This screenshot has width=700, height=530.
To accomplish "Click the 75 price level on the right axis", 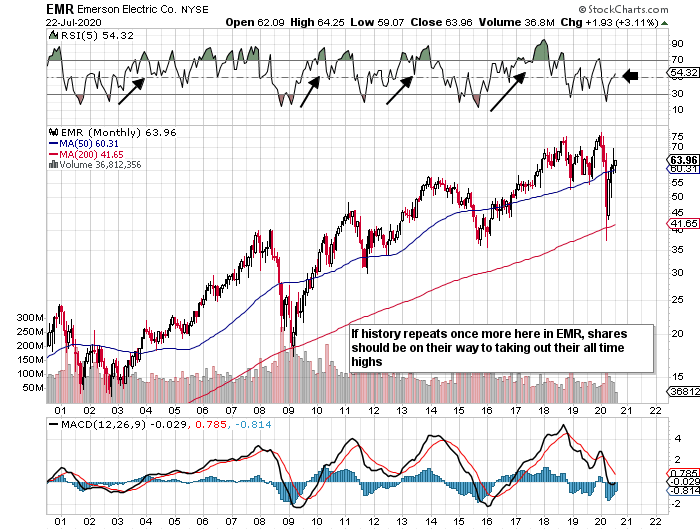I will pos(677,136).
